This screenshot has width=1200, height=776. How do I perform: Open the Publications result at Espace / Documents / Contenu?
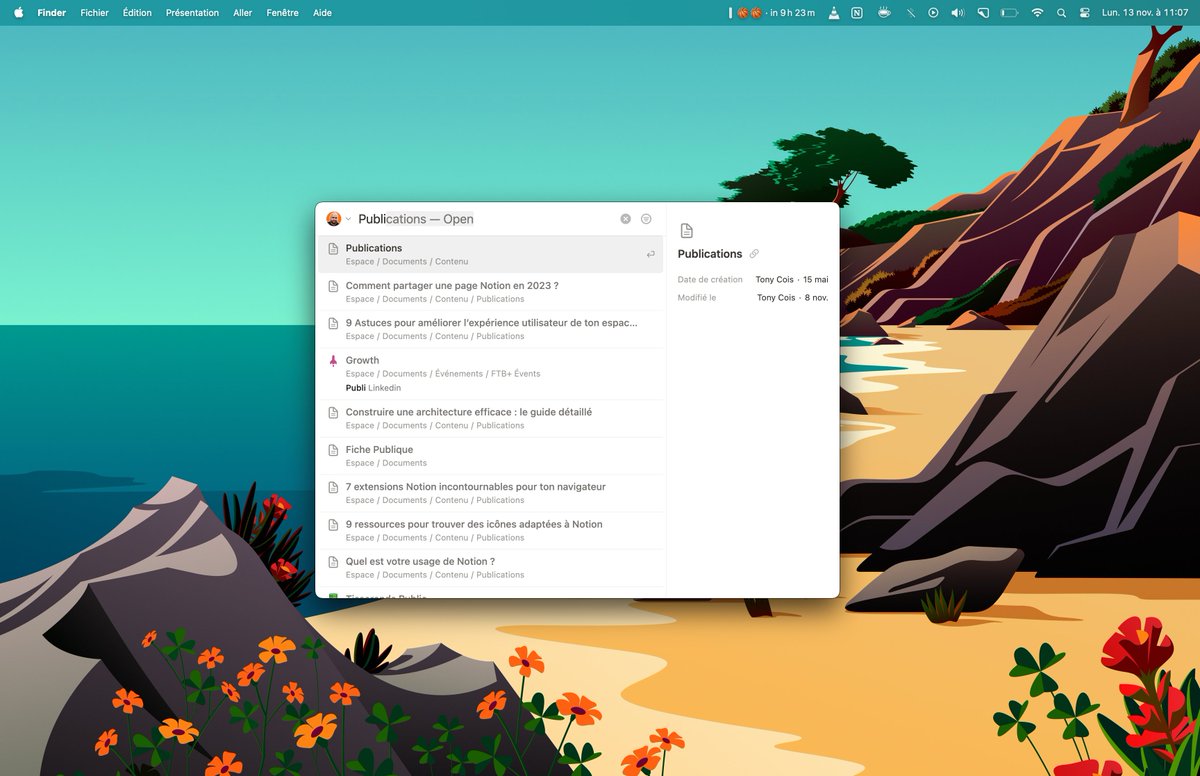click(x=490, y=254)
